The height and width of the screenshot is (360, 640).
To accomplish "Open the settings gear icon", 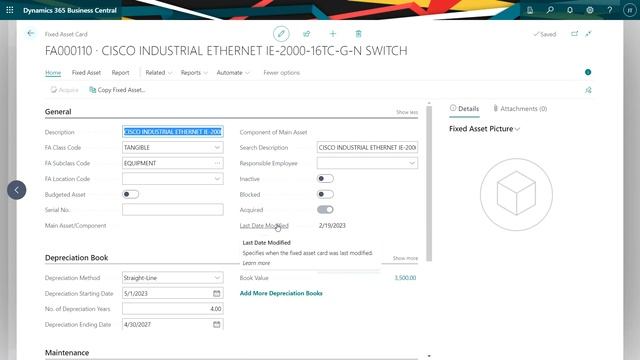I will pyautogui.click(x=590, y=10).
